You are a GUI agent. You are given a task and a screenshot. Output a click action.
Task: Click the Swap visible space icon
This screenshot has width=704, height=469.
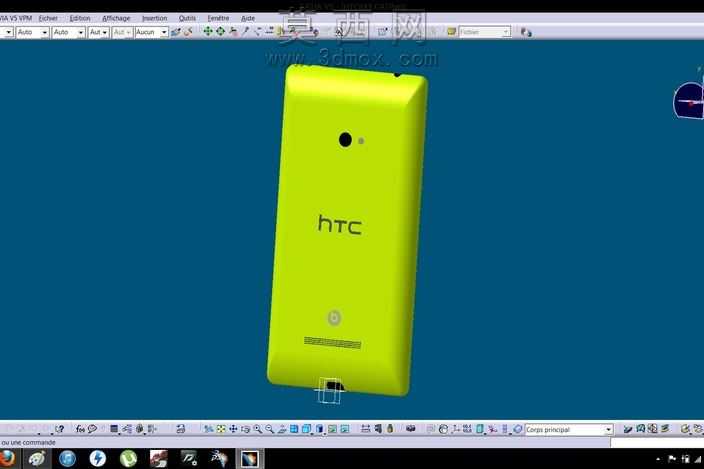345,429
